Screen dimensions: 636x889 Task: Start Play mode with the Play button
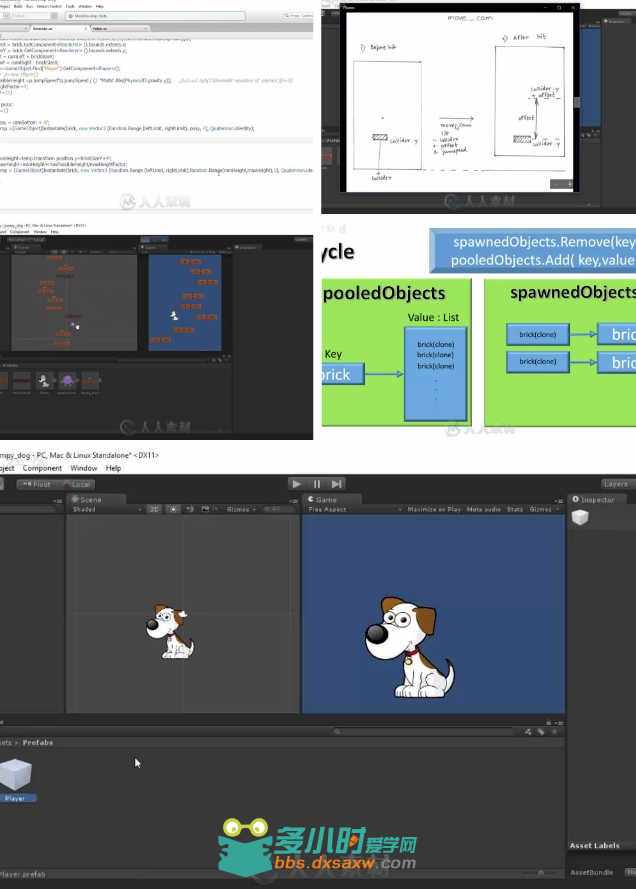(296, 484)
